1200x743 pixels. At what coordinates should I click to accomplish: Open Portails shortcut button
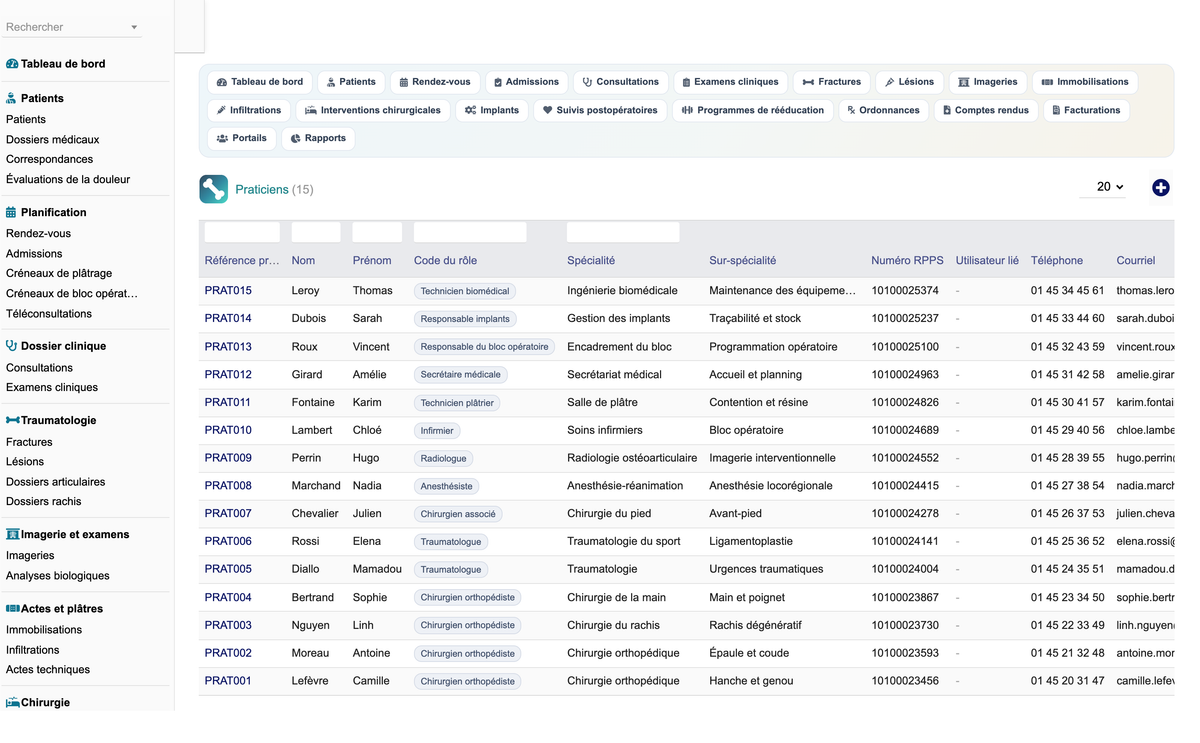[x=242, y=138]
